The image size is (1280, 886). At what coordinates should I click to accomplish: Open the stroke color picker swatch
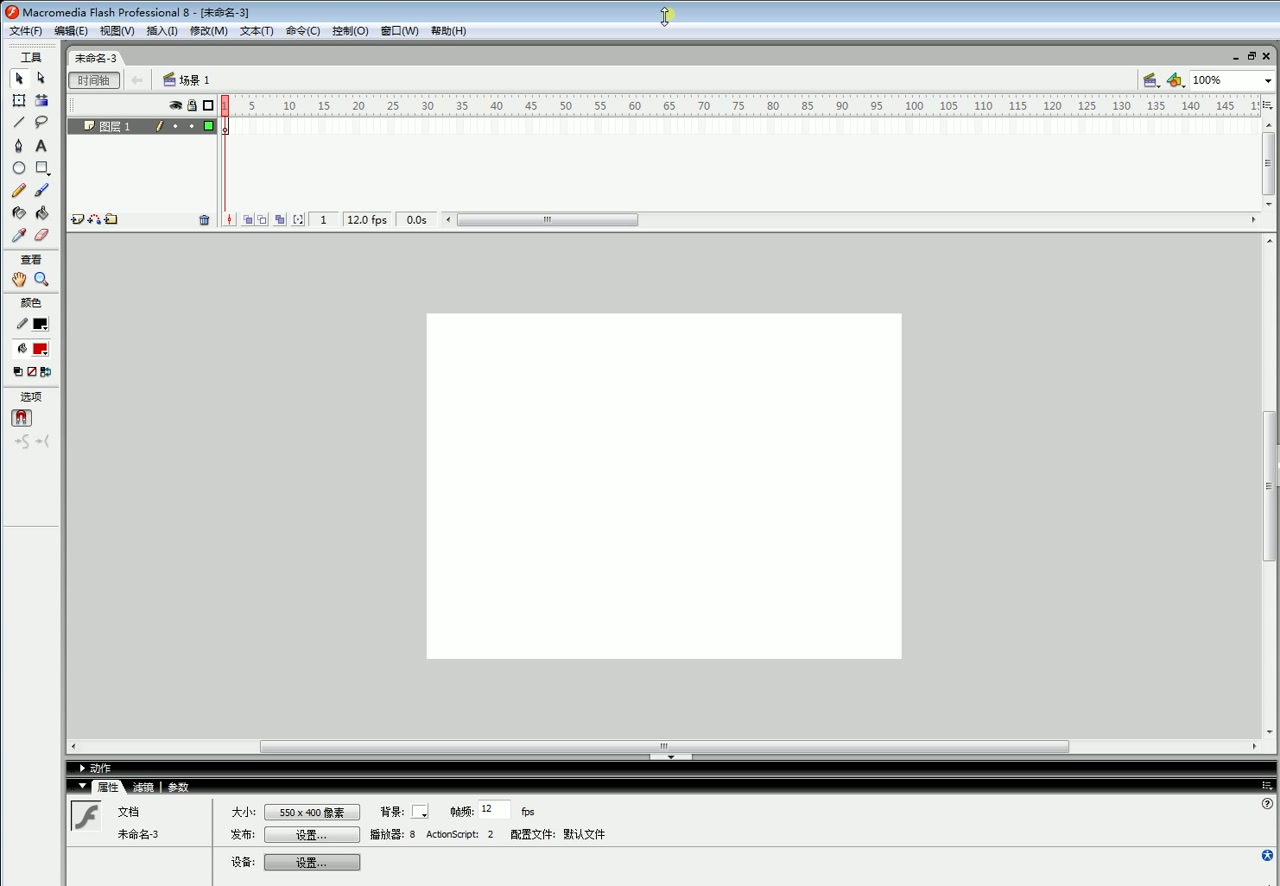coord(40,324)
